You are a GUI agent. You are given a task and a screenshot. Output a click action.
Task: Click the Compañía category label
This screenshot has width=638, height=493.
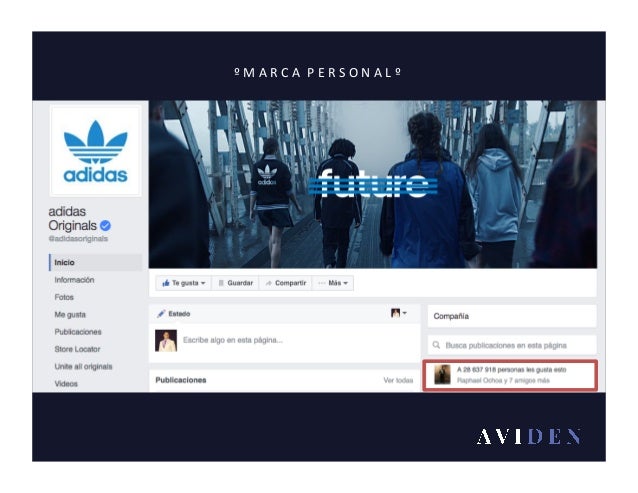pyautogui.click(x=451, y=316)
